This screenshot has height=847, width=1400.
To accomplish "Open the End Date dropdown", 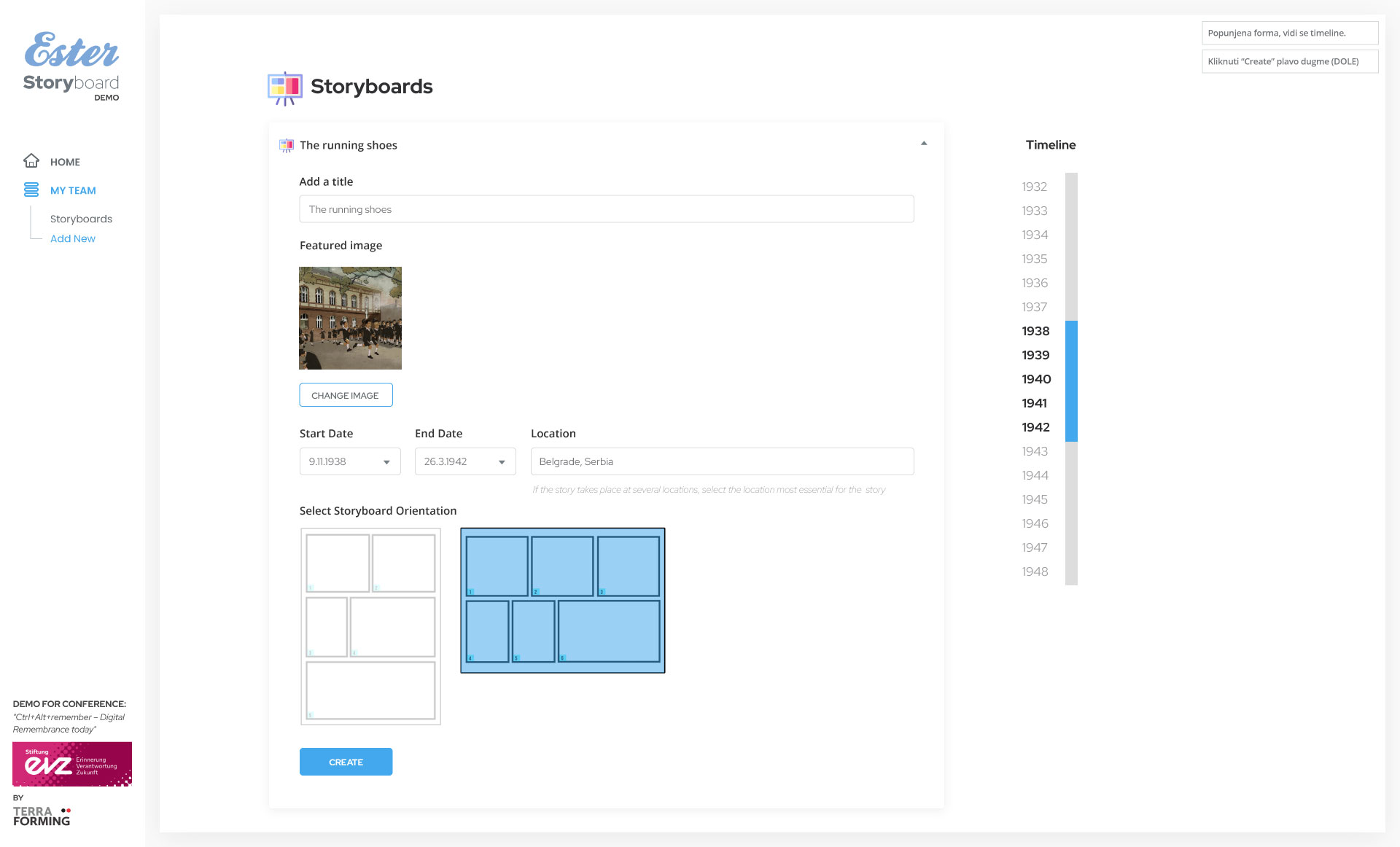I will pyautogui.click(x=465, y=461).
